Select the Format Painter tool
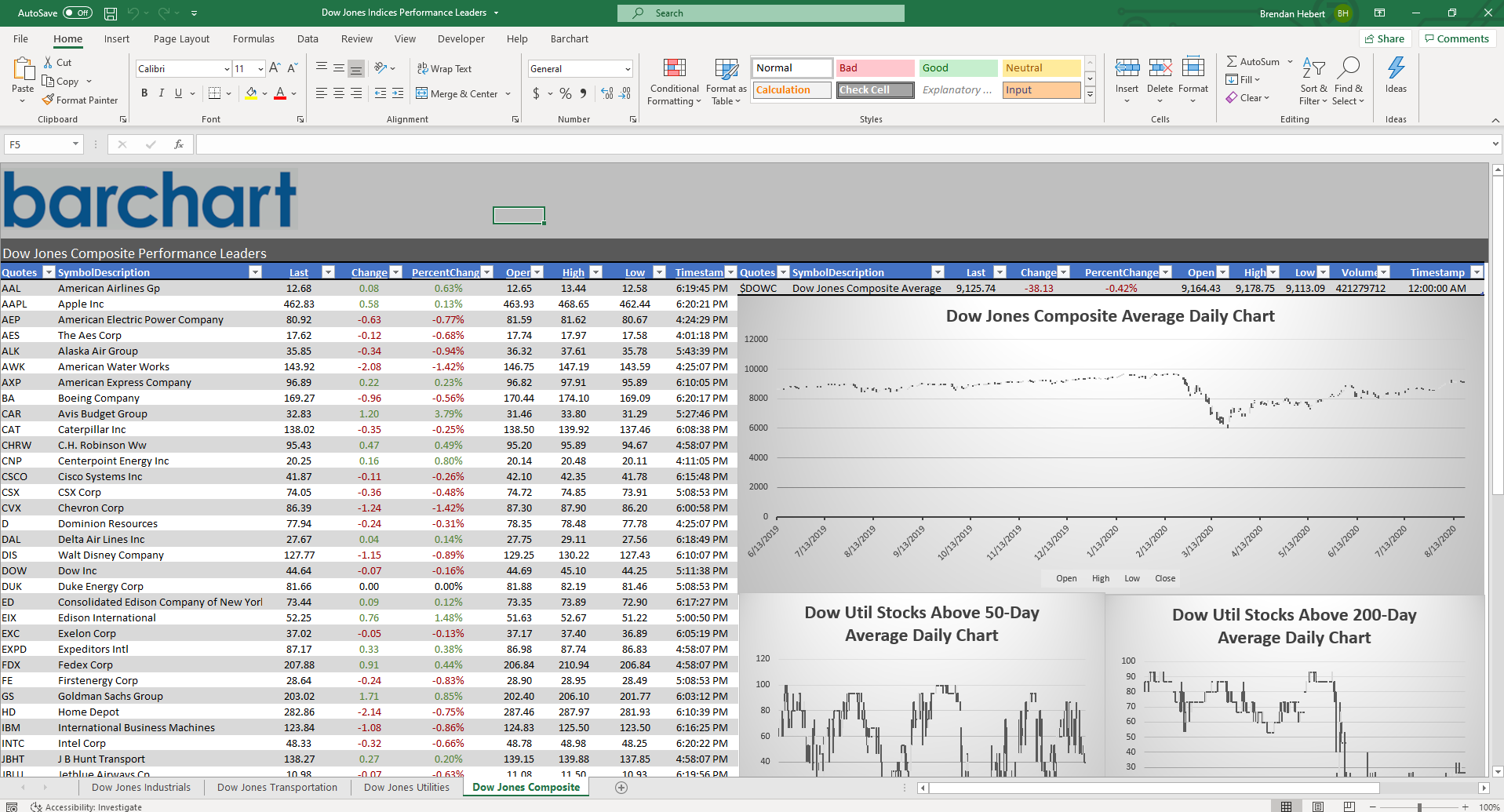This screenshot has height=812, width=1504. point(80,100)
